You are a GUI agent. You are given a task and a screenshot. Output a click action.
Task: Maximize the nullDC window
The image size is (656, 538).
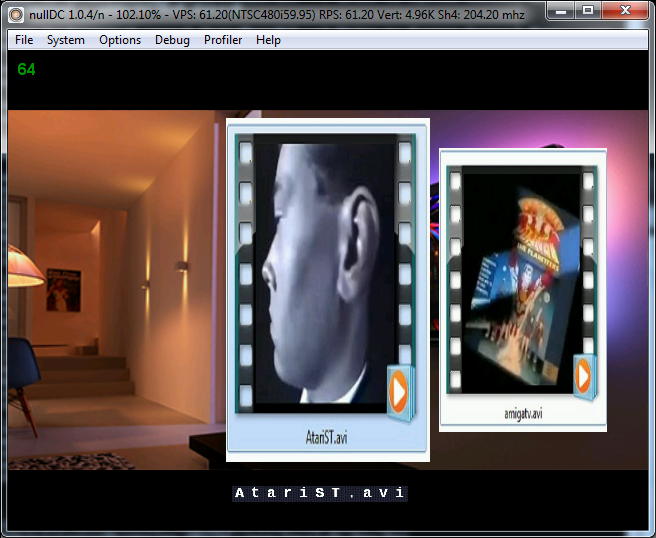tap(588, 10)
